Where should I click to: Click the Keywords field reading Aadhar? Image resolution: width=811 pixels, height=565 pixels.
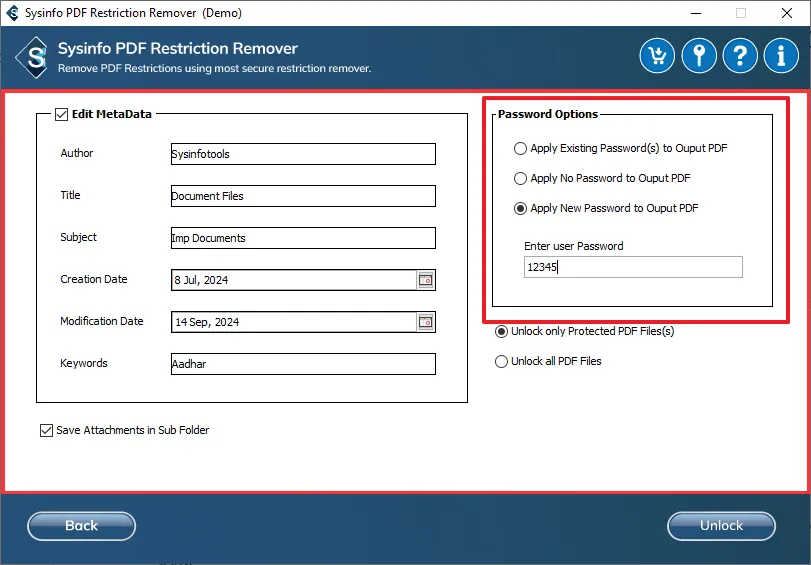click(303, 364)
